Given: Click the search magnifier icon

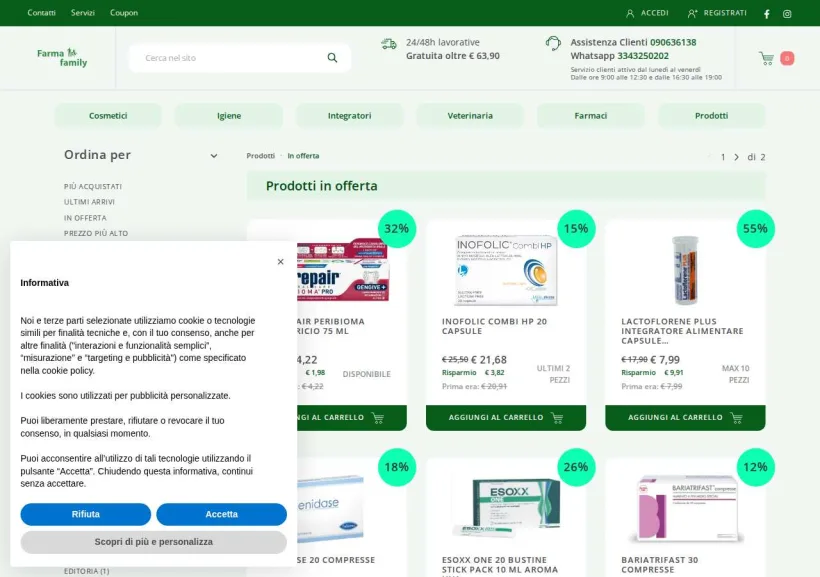Looking at the screenshot, I should (332, 58).
